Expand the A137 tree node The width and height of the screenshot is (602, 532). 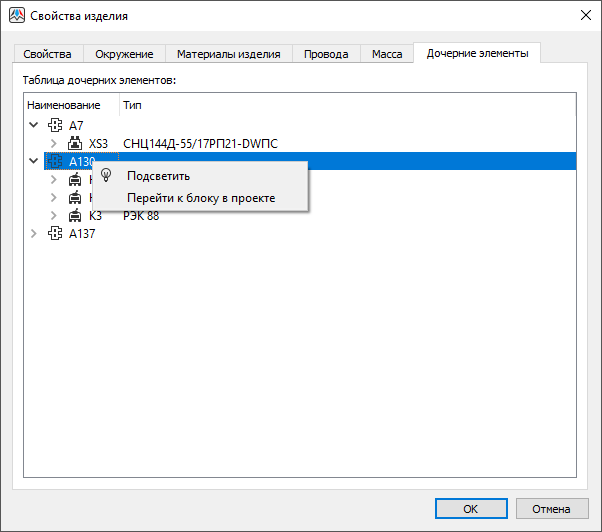34,233
